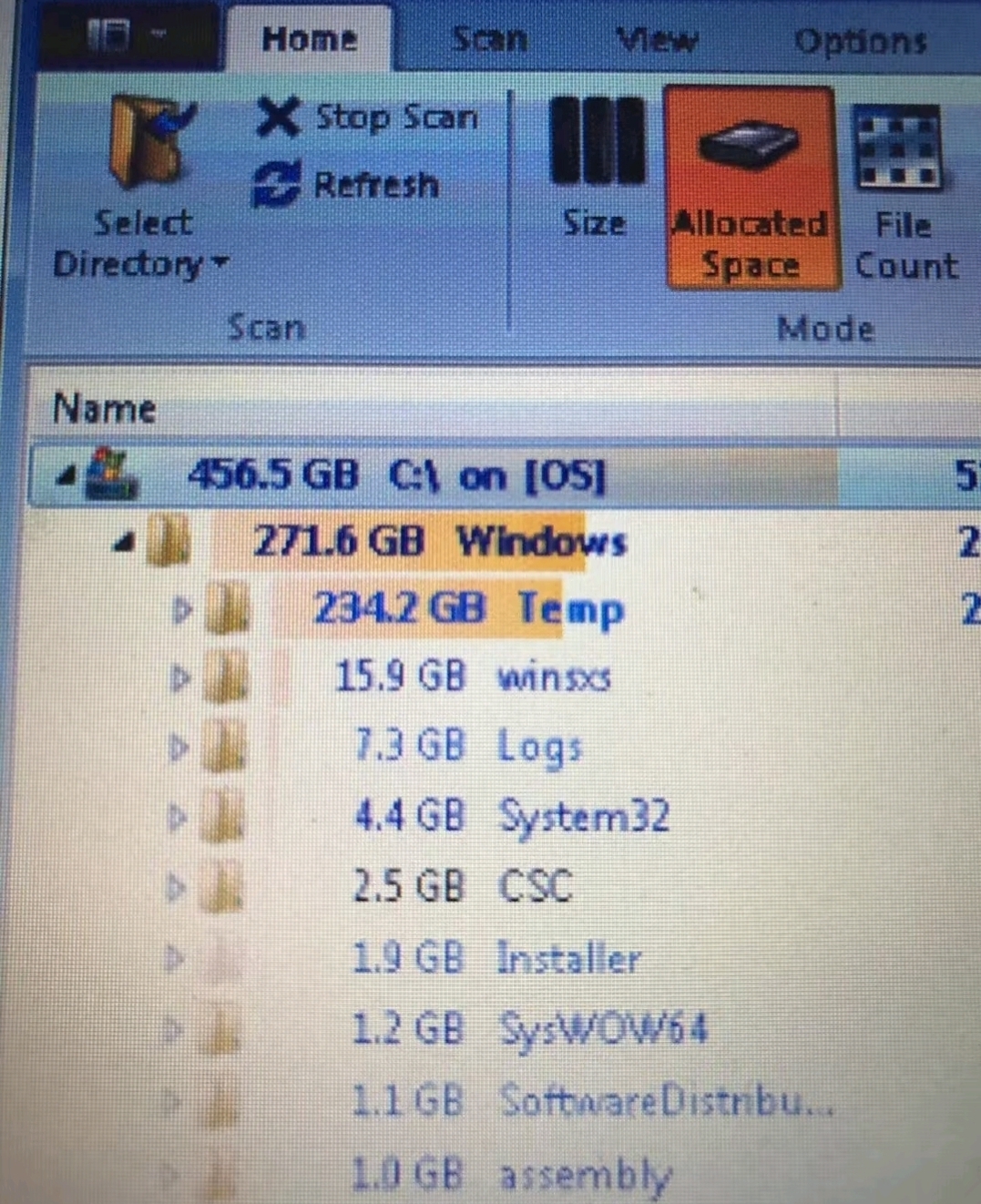Switch to Size mode
The width and height of the screenshot is (981, 1204).
pyautogui.click(x=597, y=170)
